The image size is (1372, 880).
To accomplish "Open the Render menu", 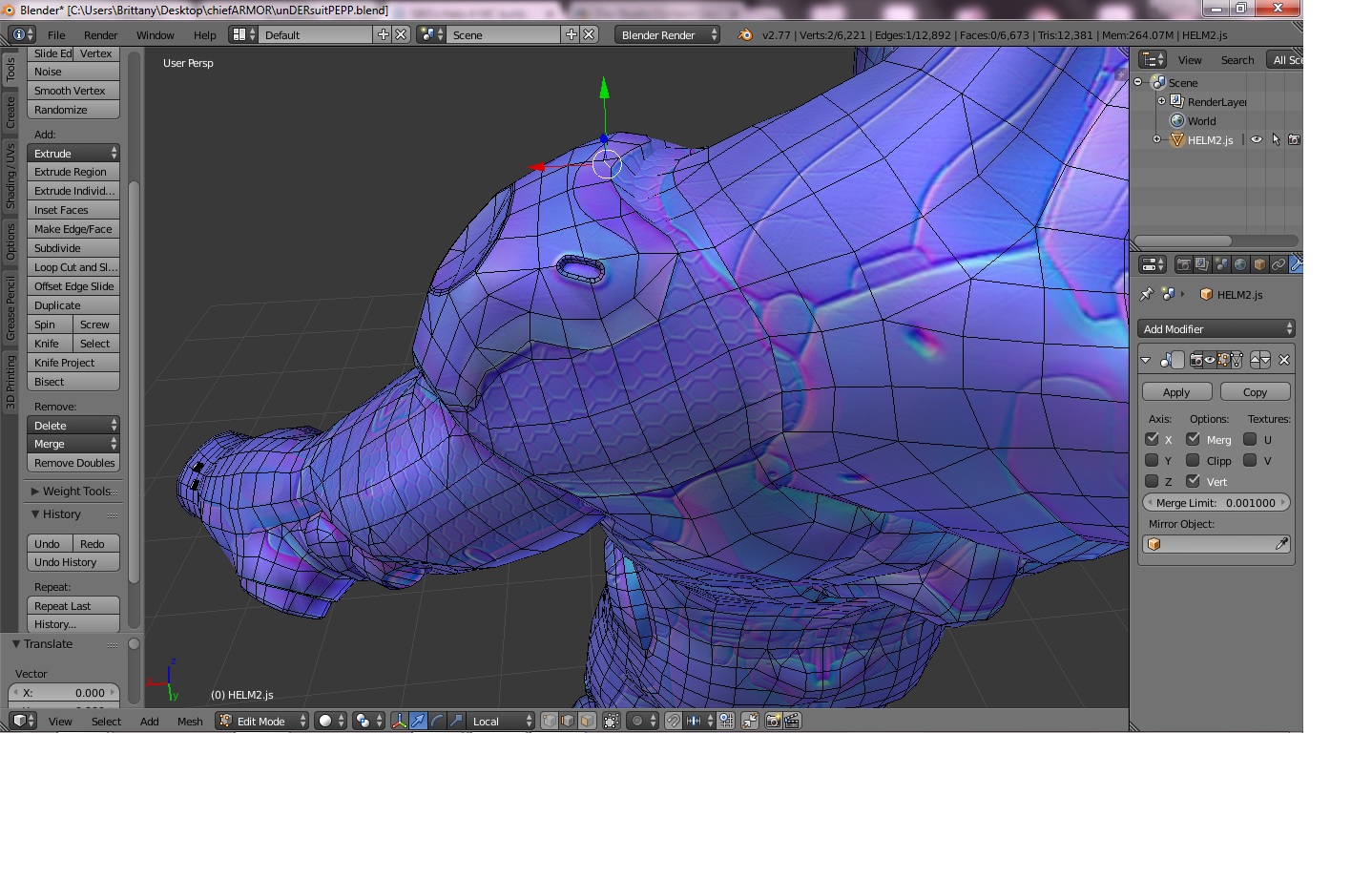I will (x=100, y=35).
